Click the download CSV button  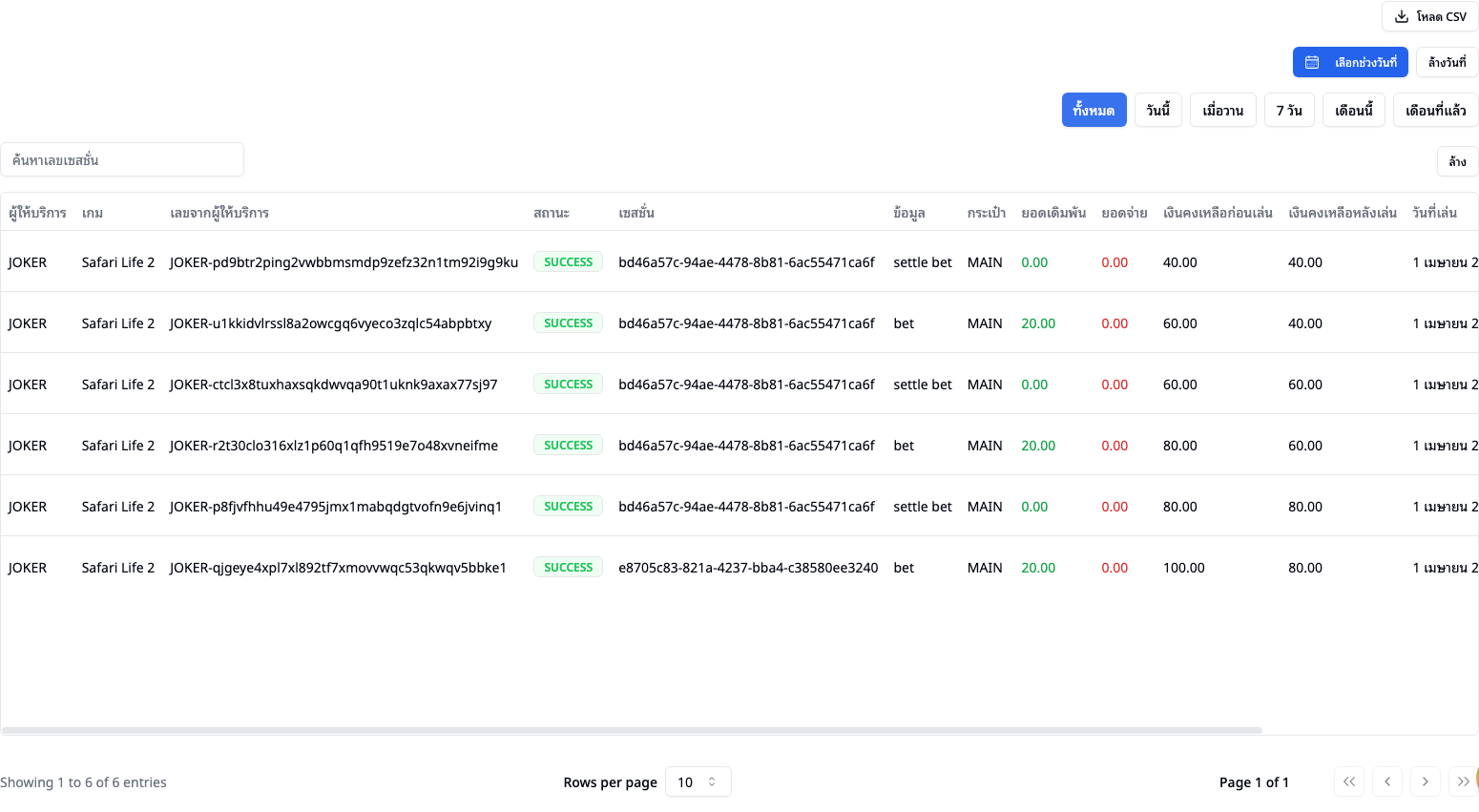1429,16
